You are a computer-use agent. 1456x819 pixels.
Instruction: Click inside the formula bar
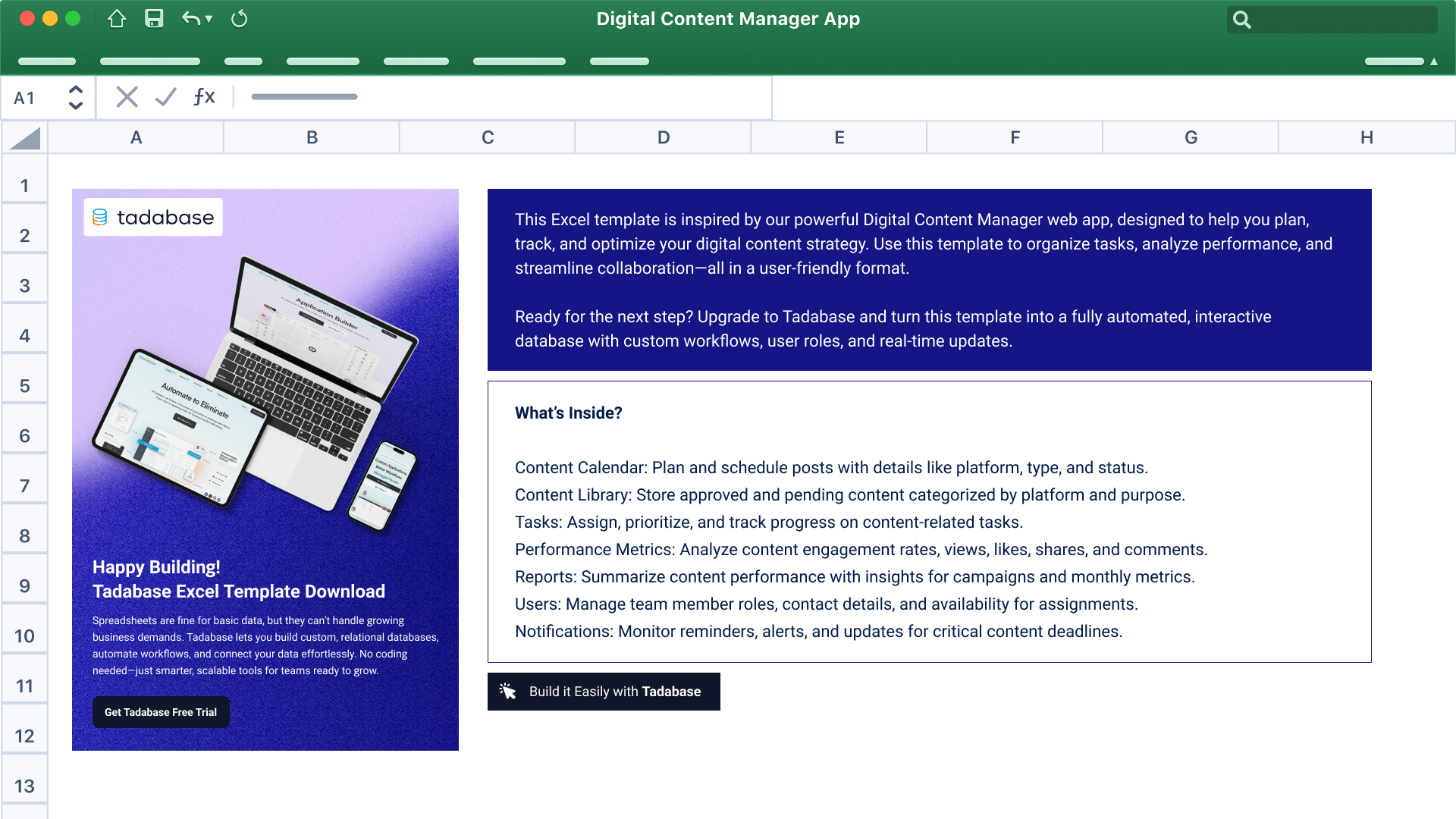504,97
